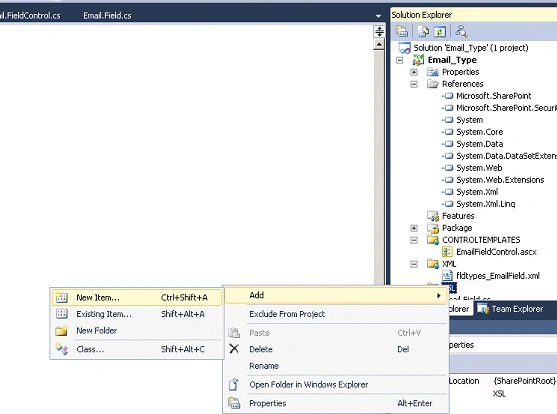Switch to the FieldControl.cs editor tab
557x414 pixels.
(31, 16)
